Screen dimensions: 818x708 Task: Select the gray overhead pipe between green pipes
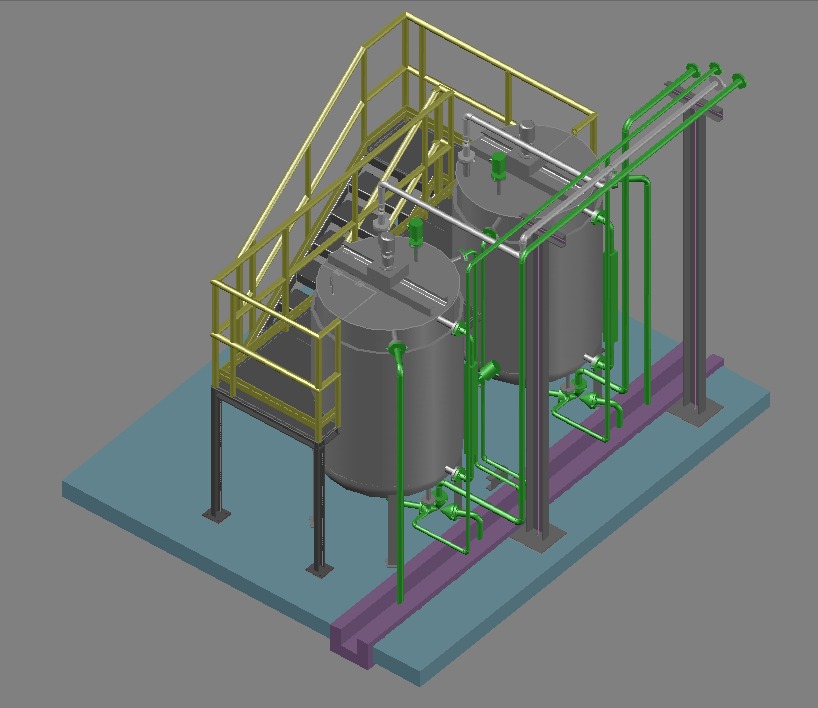[x=621, y=163]
